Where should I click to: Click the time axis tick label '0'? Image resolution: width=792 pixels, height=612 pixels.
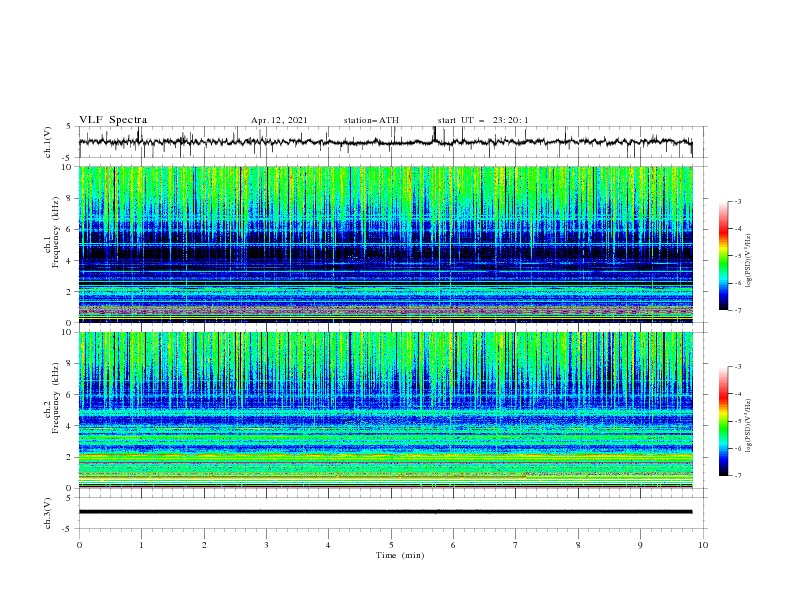click(79, 545)
